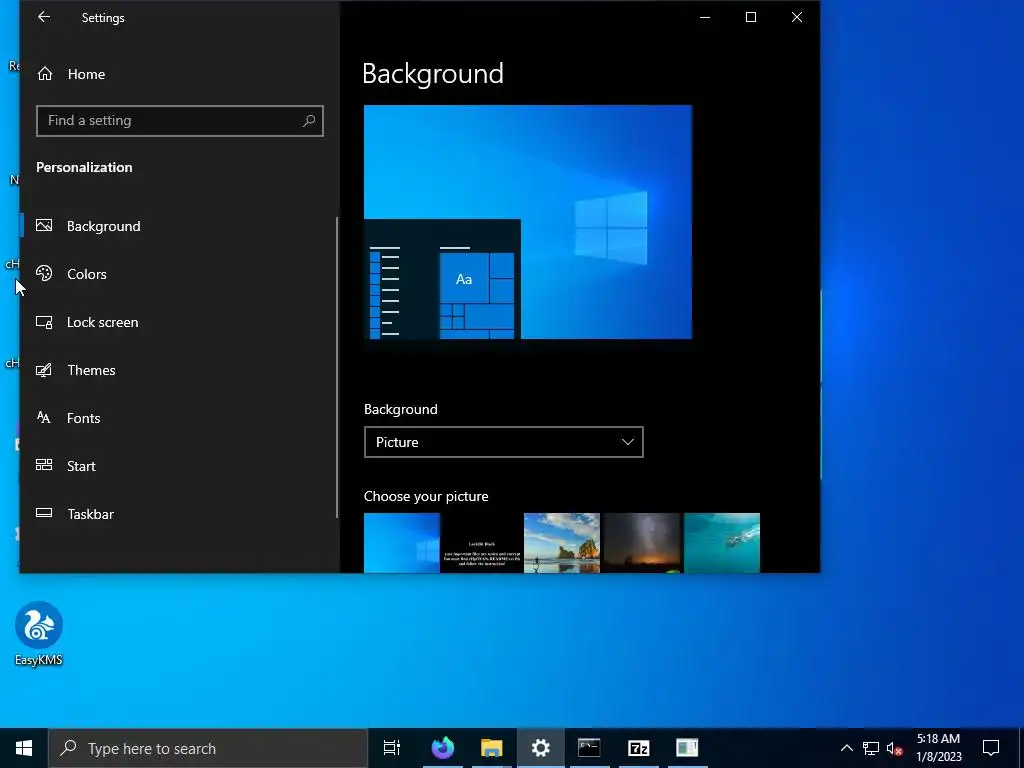The width and height of the screenshot is (1024, 768).
Task: Open the Fonts settings page
Action: 179,419
